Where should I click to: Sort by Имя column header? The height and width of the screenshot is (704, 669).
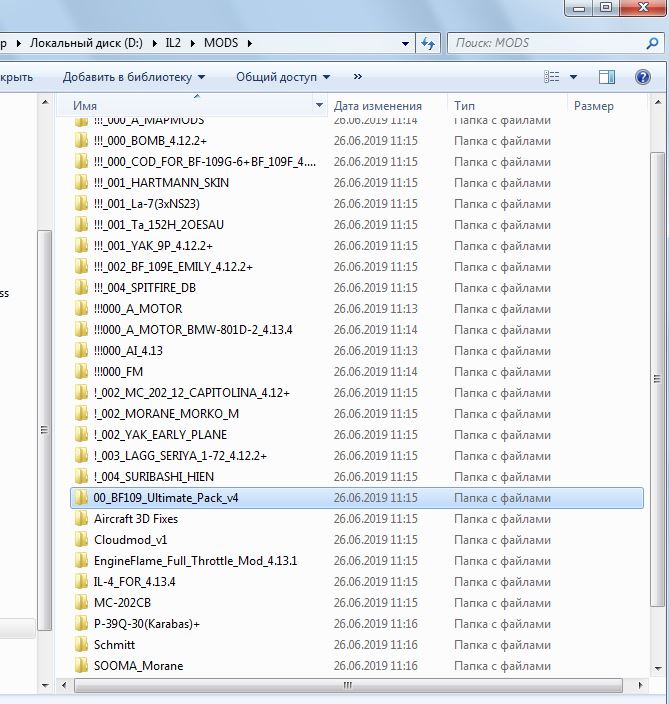[x=85, y=106]
